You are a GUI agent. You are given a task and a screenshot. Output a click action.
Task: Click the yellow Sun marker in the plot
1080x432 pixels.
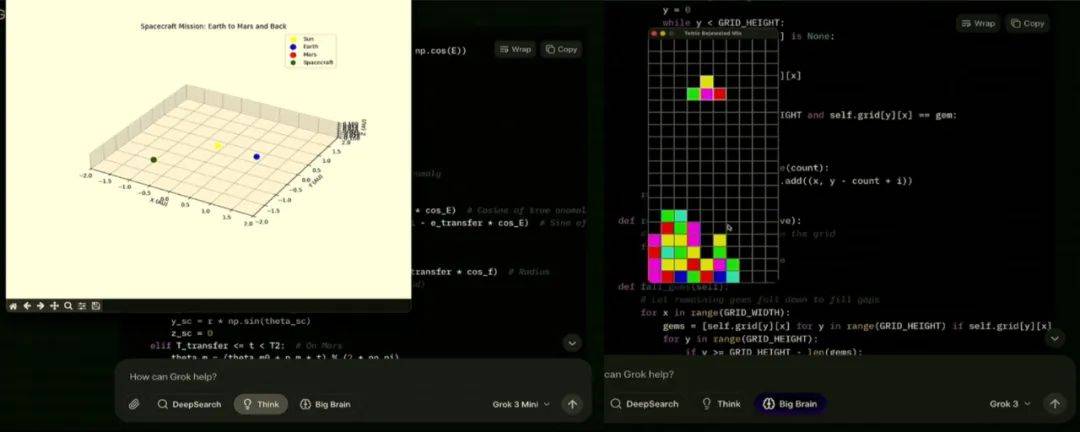pyautogui.click(x=218, y=146)
